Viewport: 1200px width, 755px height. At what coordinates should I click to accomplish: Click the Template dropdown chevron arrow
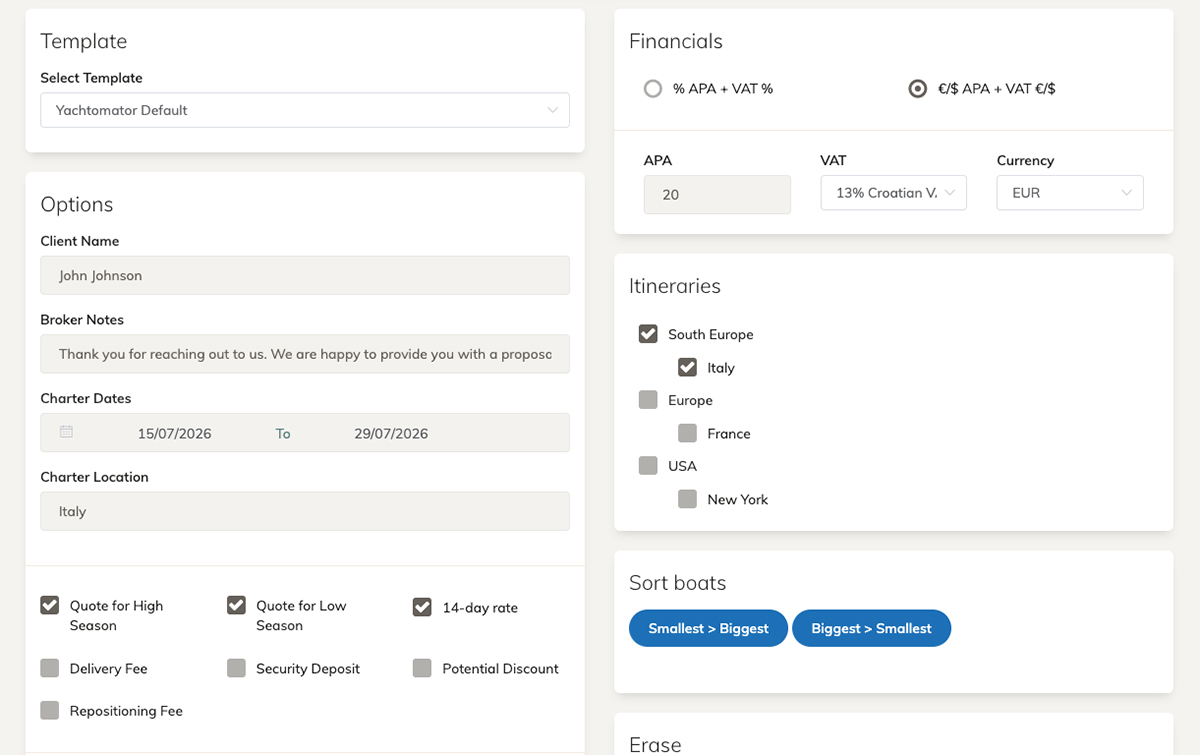[552, 110]
